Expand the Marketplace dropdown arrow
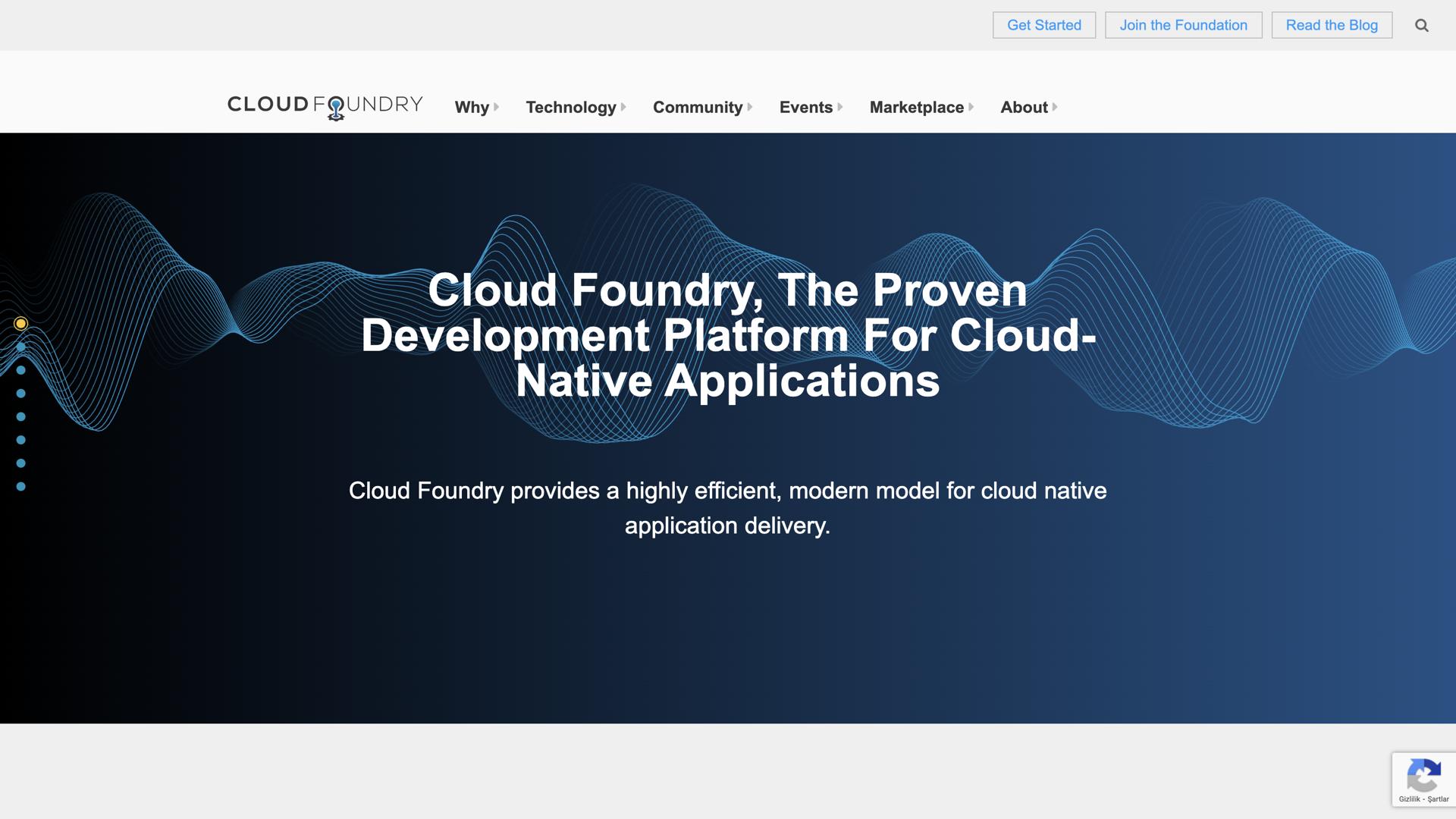Image resolution: width=1456 pixels, height=819 pixels. (x=971, y=107)
